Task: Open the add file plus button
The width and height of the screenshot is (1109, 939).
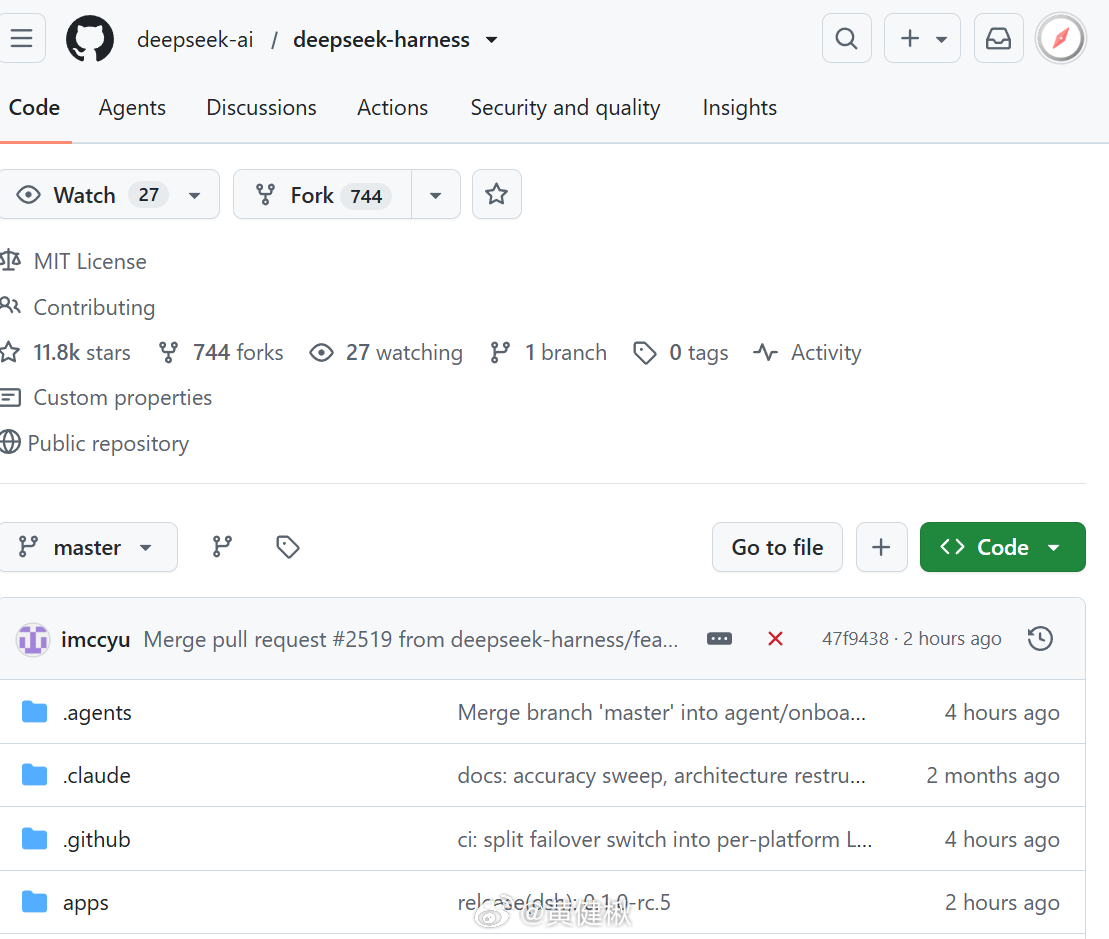Action: point(881,547)
